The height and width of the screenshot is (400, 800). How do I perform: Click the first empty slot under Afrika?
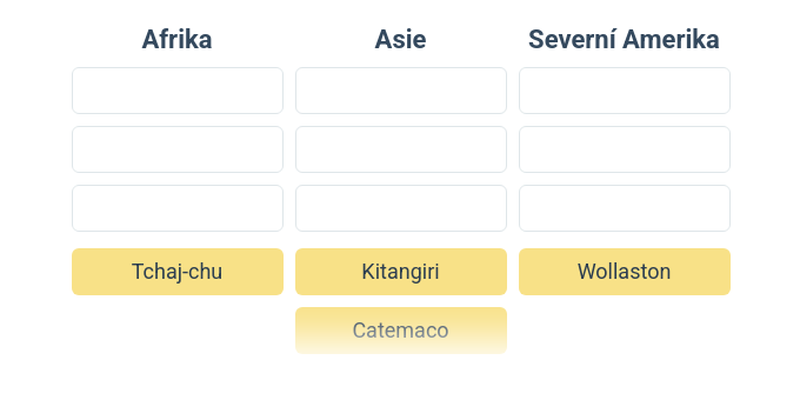click(177, 91)
